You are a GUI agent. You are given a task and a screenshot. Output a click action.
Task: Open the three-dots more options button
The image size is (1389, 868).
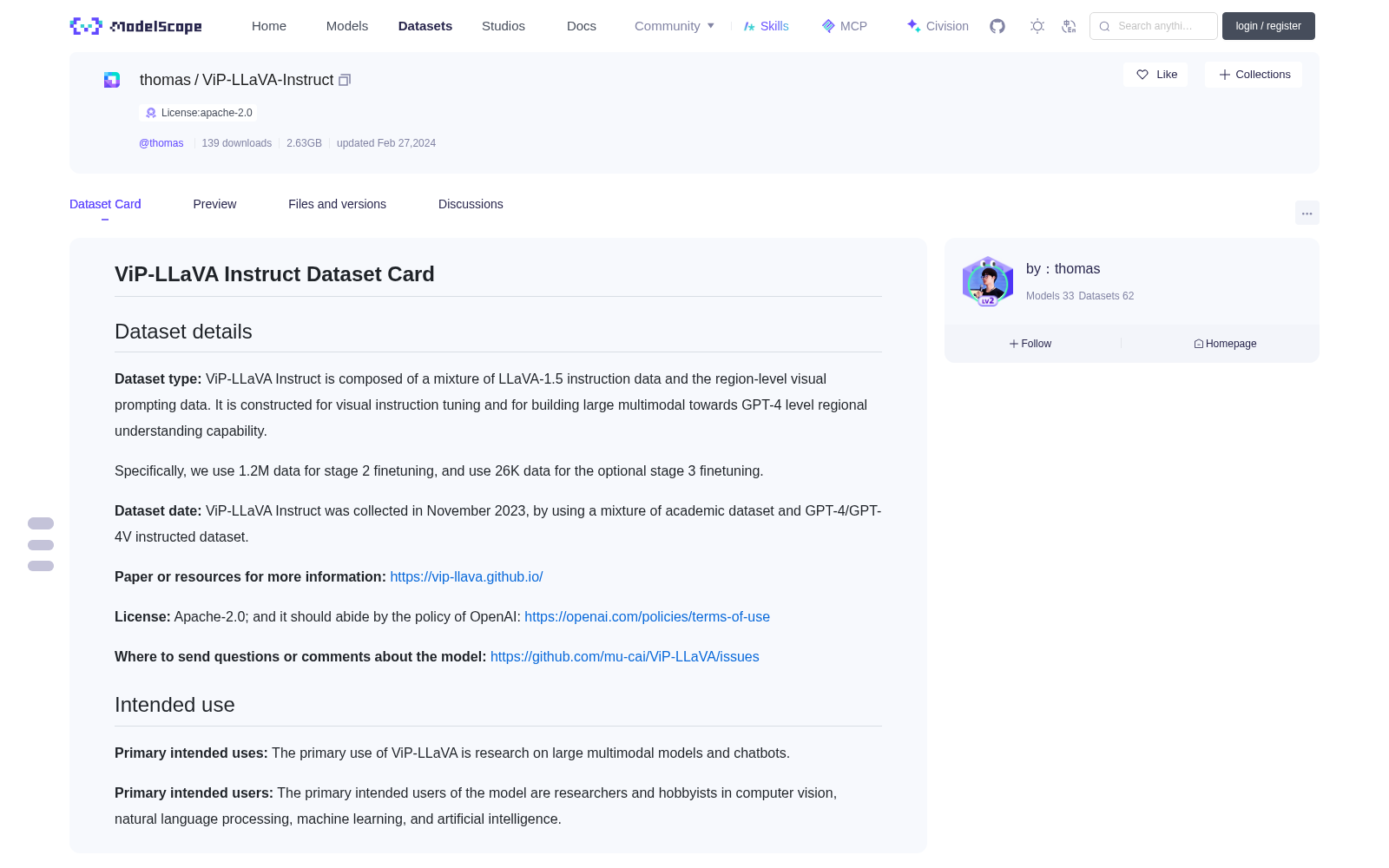pyautogui.click(x=1307, y=213)
